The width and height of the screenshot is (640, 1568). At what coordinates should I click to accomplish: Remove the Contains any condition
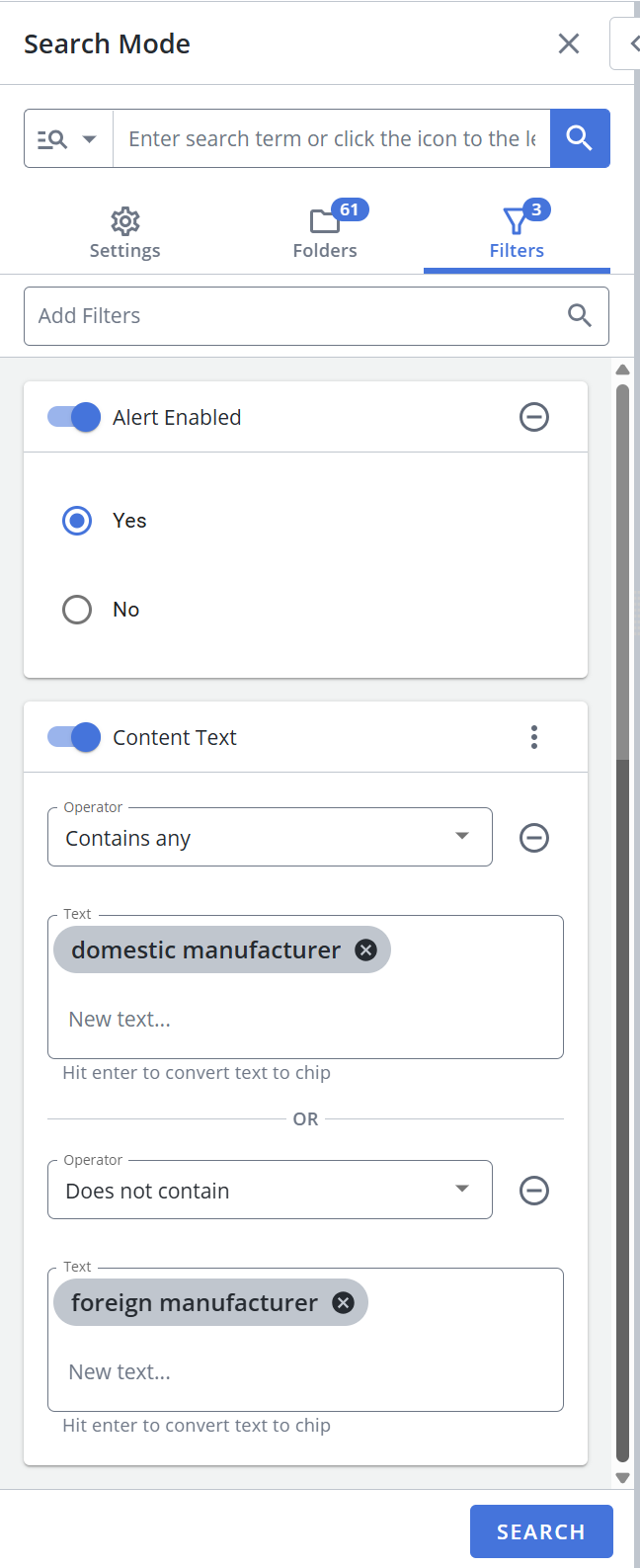tap(534, 838)
